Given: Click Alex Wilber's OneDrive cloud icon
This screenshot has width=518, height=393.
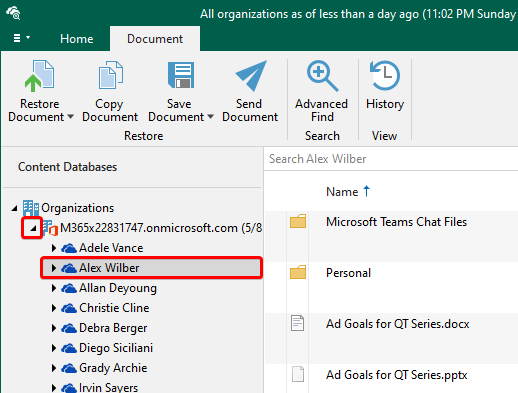Looking at the screenshot, I should pyautogui.click(x=69, y=268).
